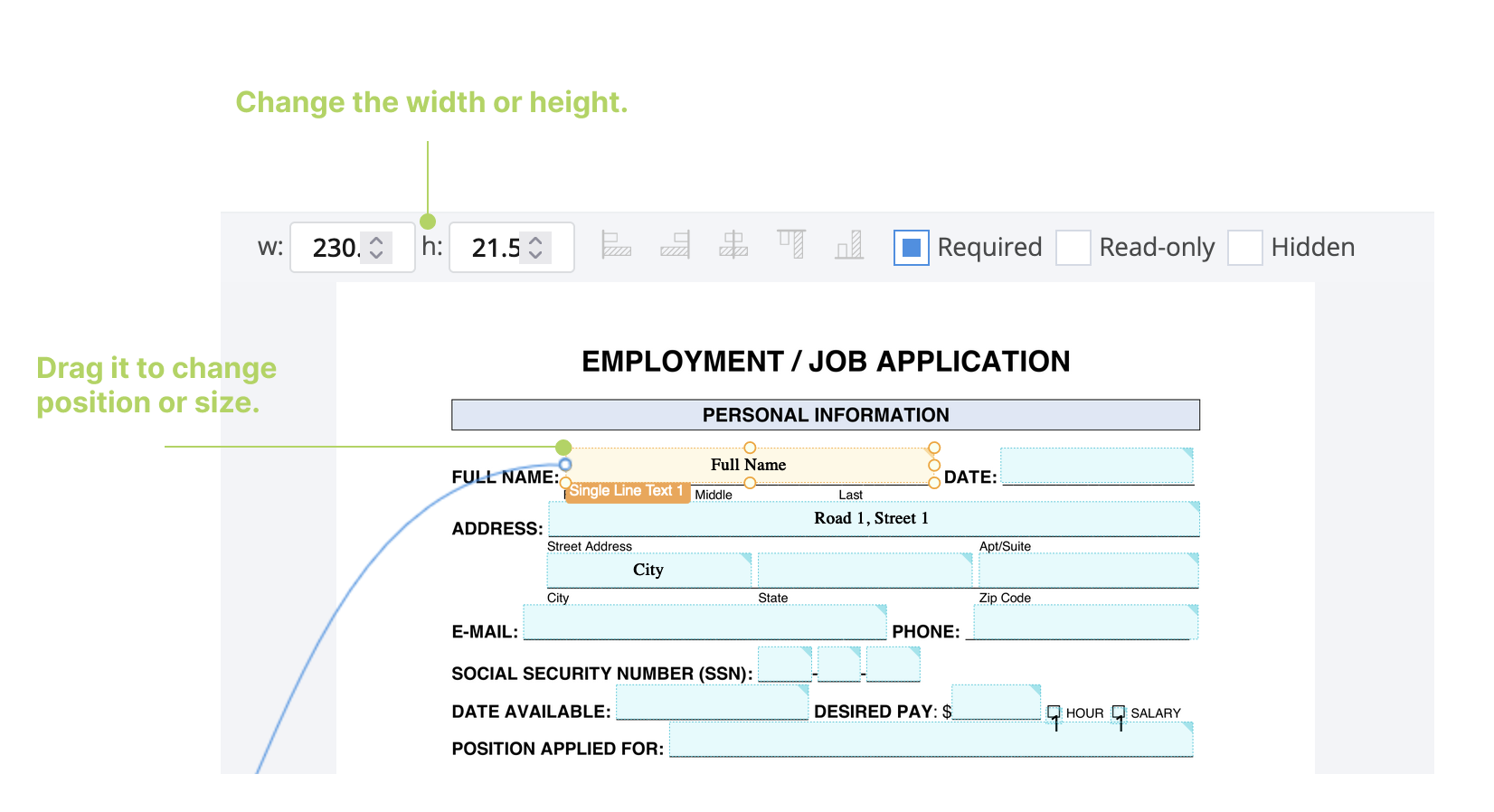Select the E-MAIL form field
This screenshot has height=812, width=1494.
click(704, 622)
